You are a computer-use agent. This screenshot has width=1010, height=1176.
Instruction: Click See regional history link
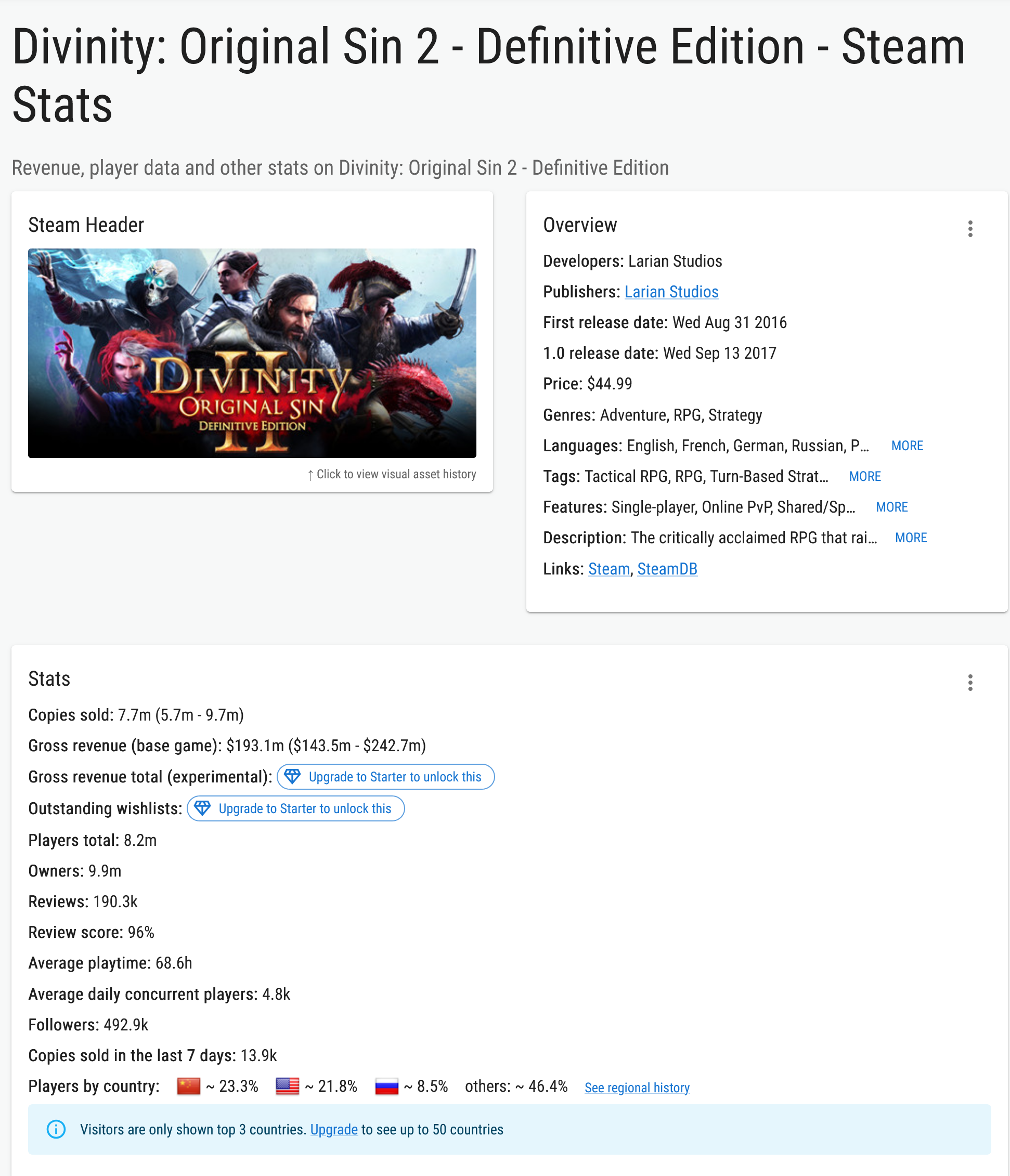pyautogui.click(x=637, y=1088)
